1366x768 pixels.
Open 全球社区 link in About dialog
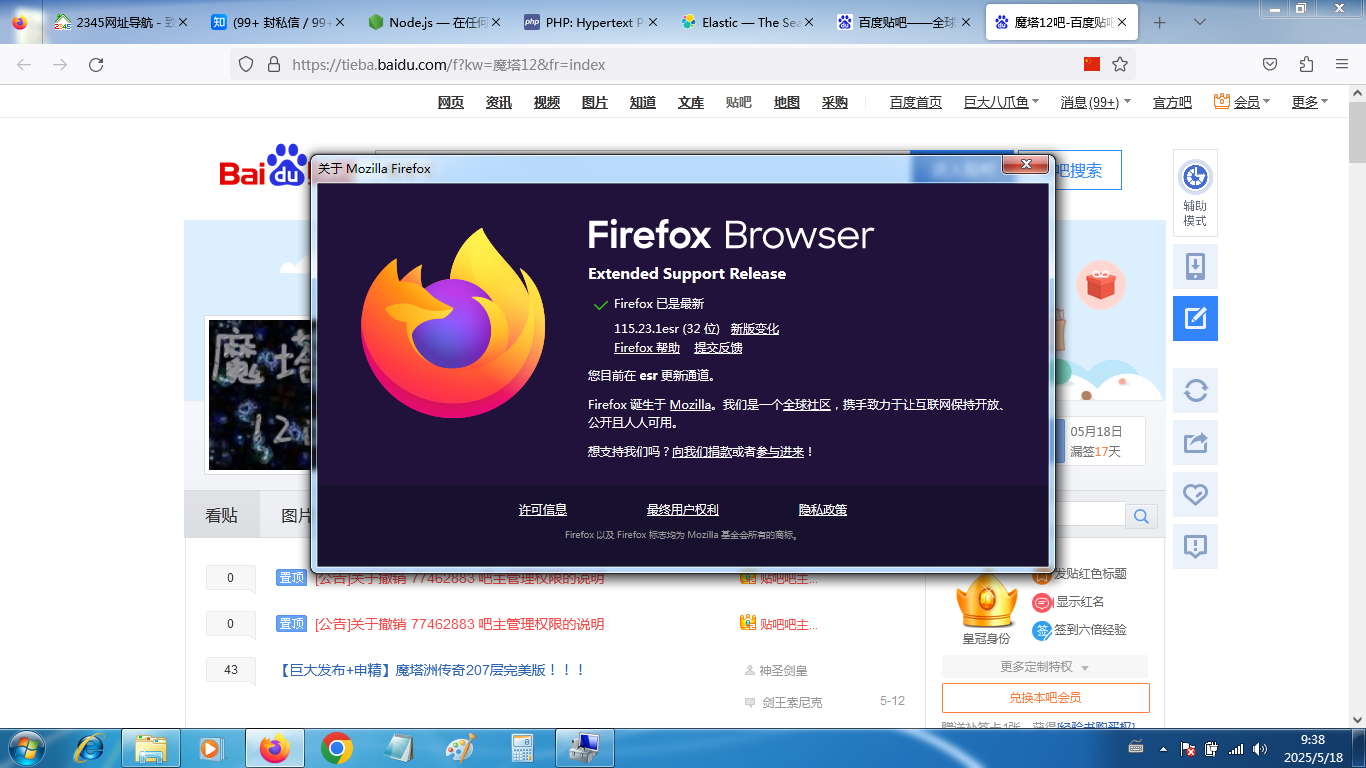click(x=807, y=405)
